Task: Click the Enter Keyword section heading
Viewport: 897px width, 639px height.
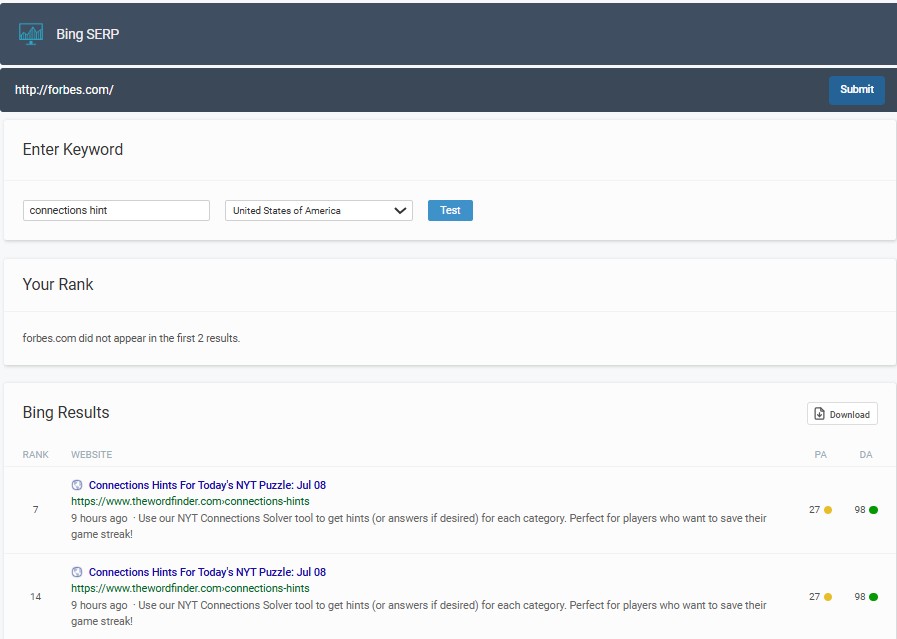Action: (73, 149)
